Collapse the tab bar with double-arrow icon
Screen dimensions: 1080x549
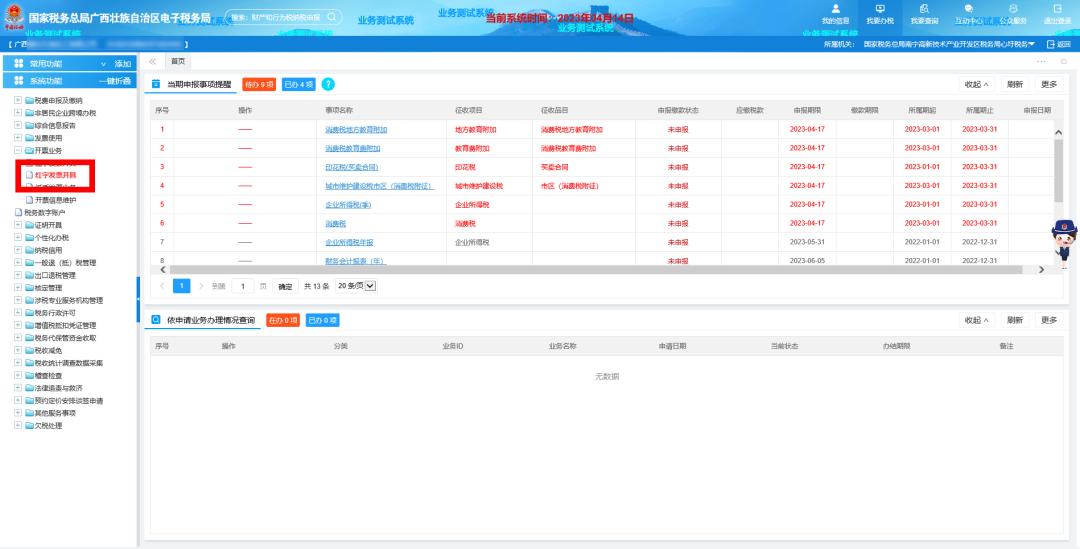(x=153, y=62)
